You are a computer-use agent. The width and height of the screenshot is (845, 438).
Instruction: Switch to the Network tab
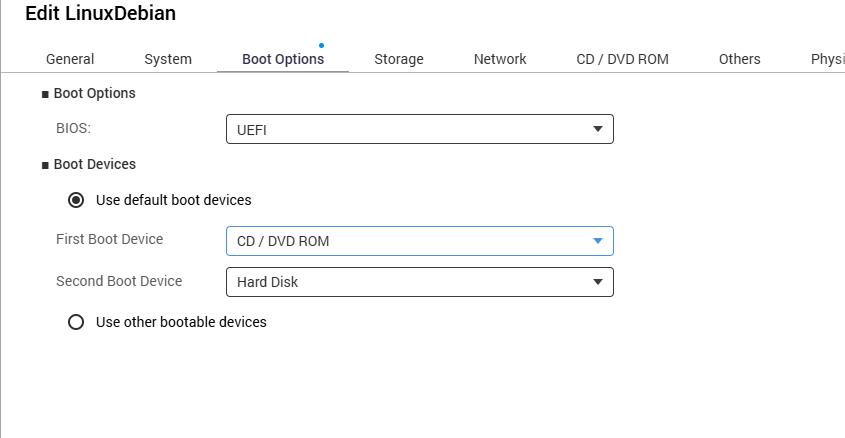pyautogui.click(x=500, y=59)
